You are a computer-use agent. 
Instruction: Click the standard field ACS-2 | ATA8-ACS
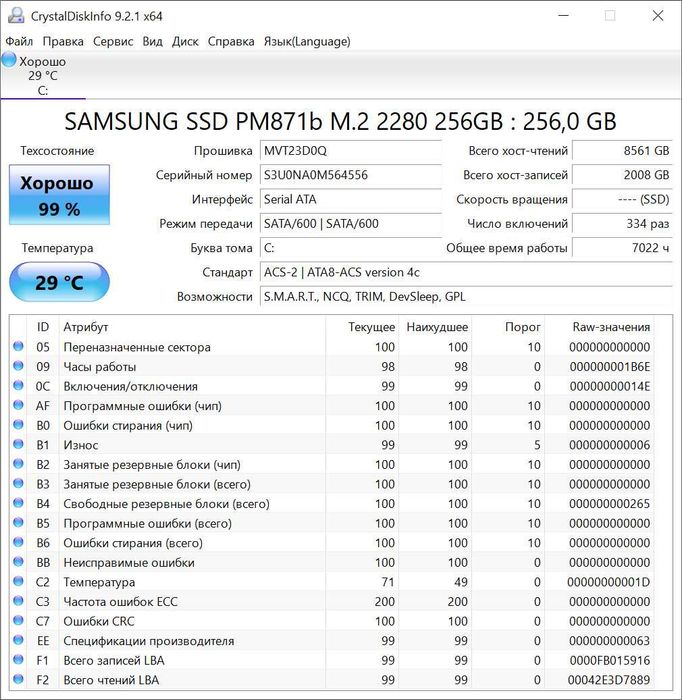466,272
